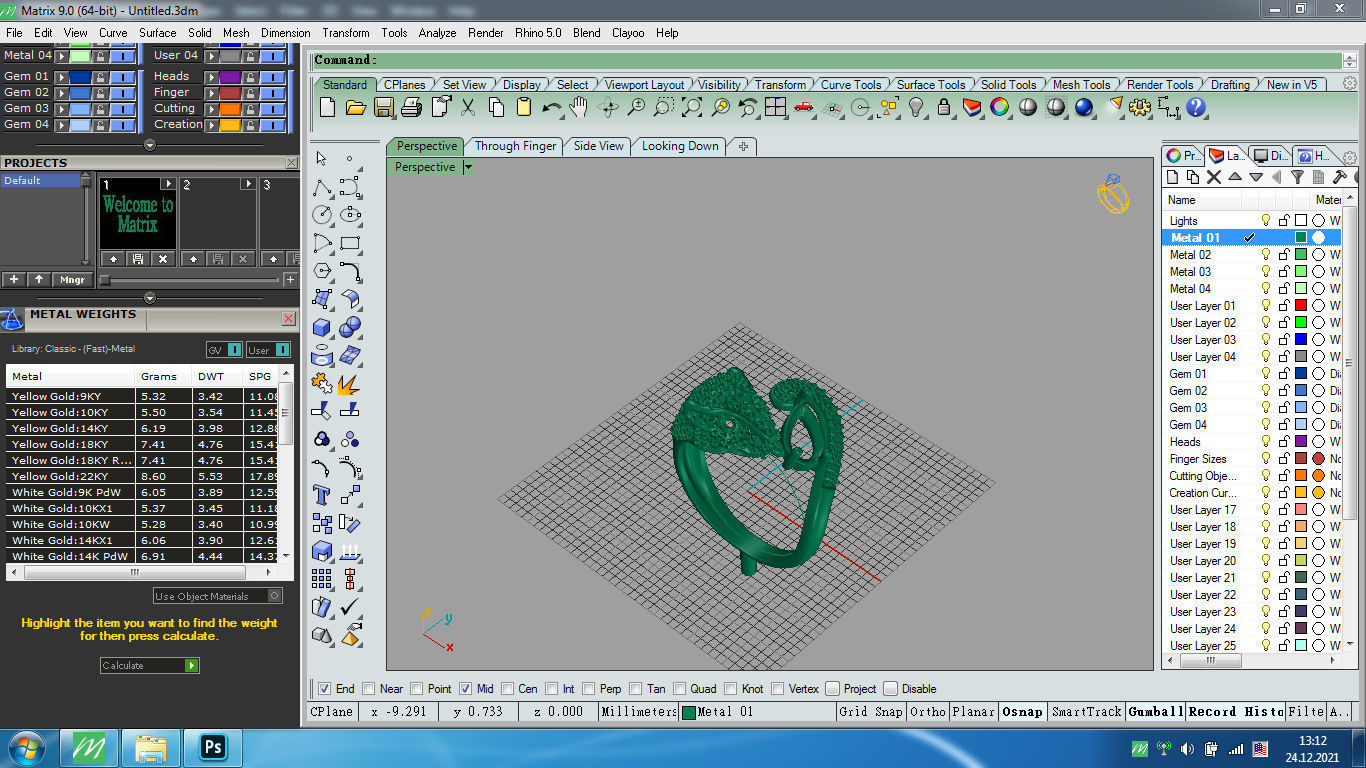Switch to the Curve Tools toolbar tab
The image size is (1366, 768).
pos(851,85)
